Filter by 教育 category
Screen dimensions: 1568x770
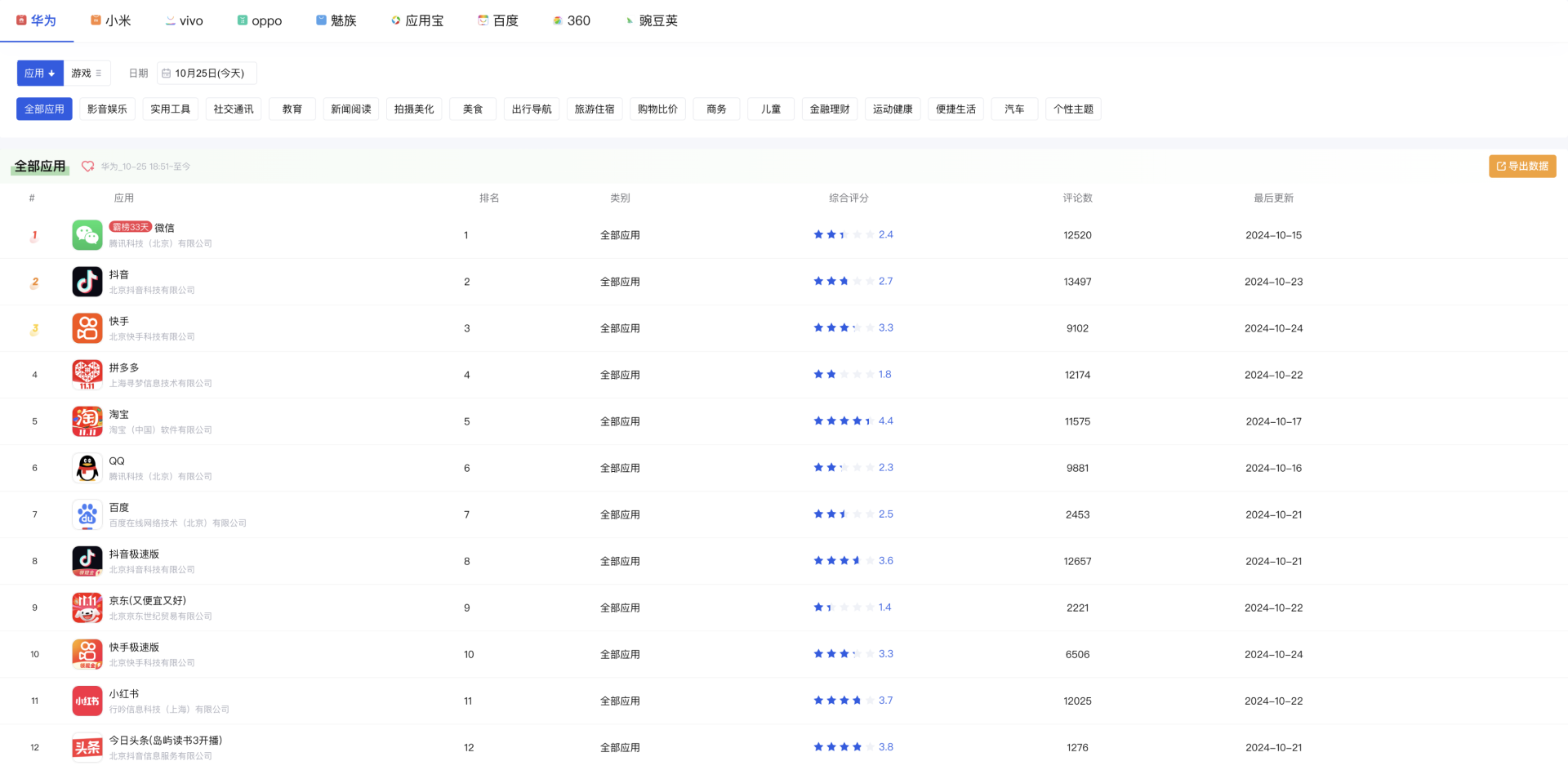292,109
